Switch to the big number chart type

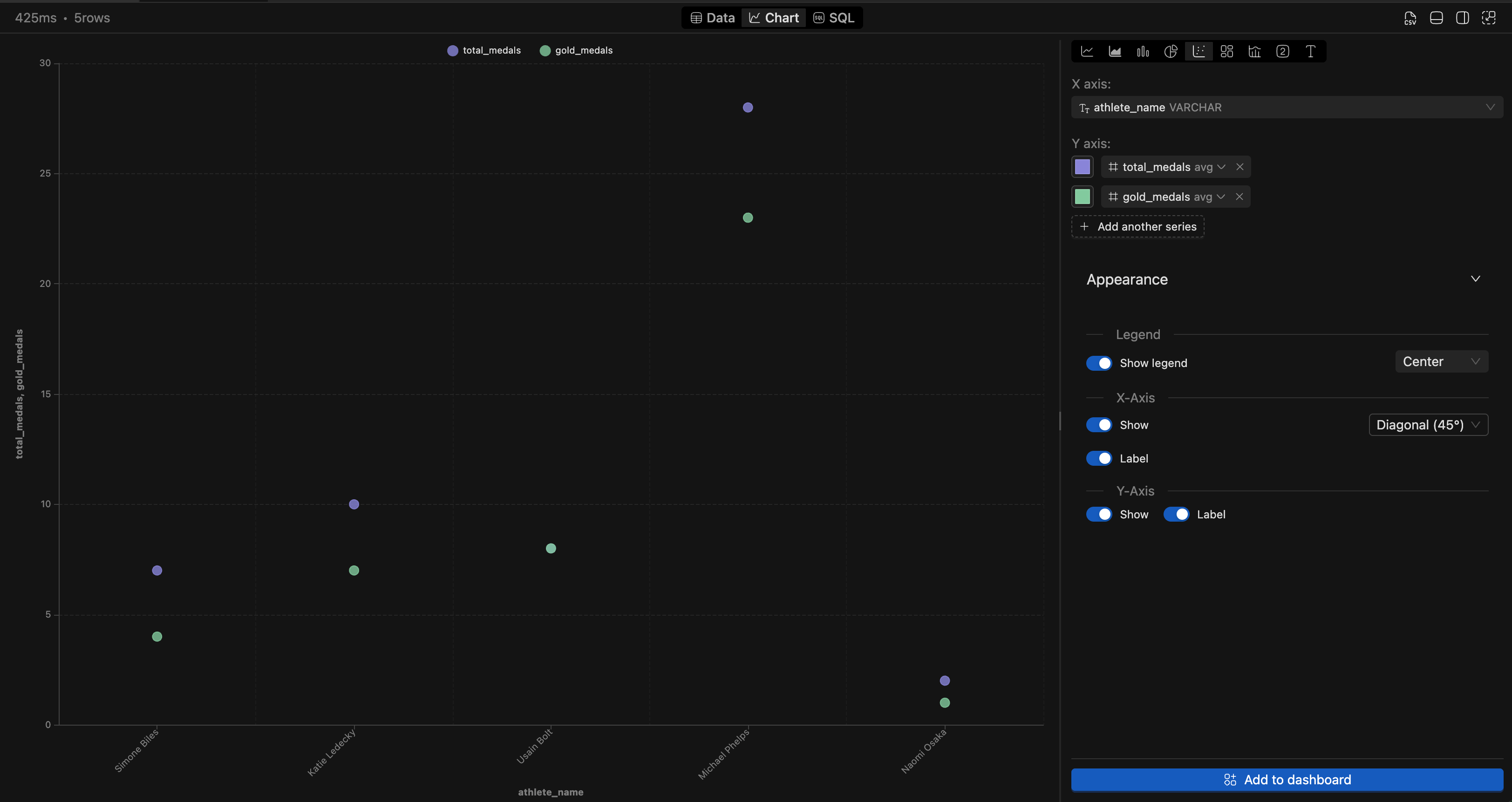click(1282, 51)
